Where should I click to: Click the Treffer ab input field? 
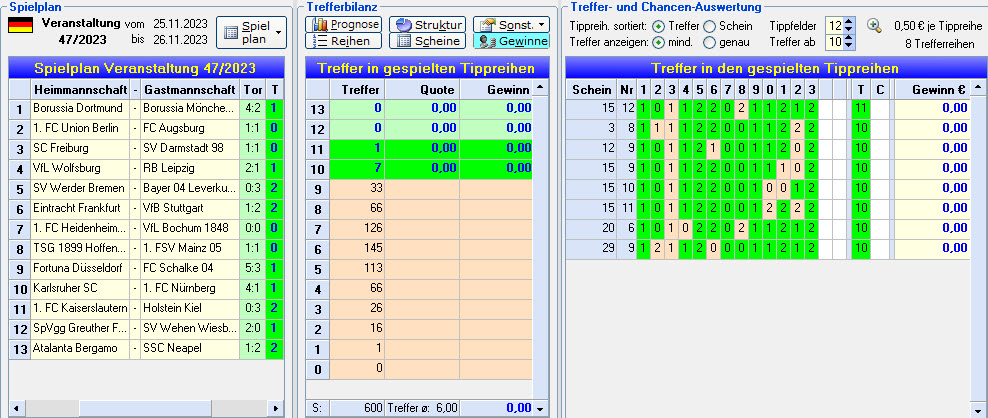tap(835, 42)
